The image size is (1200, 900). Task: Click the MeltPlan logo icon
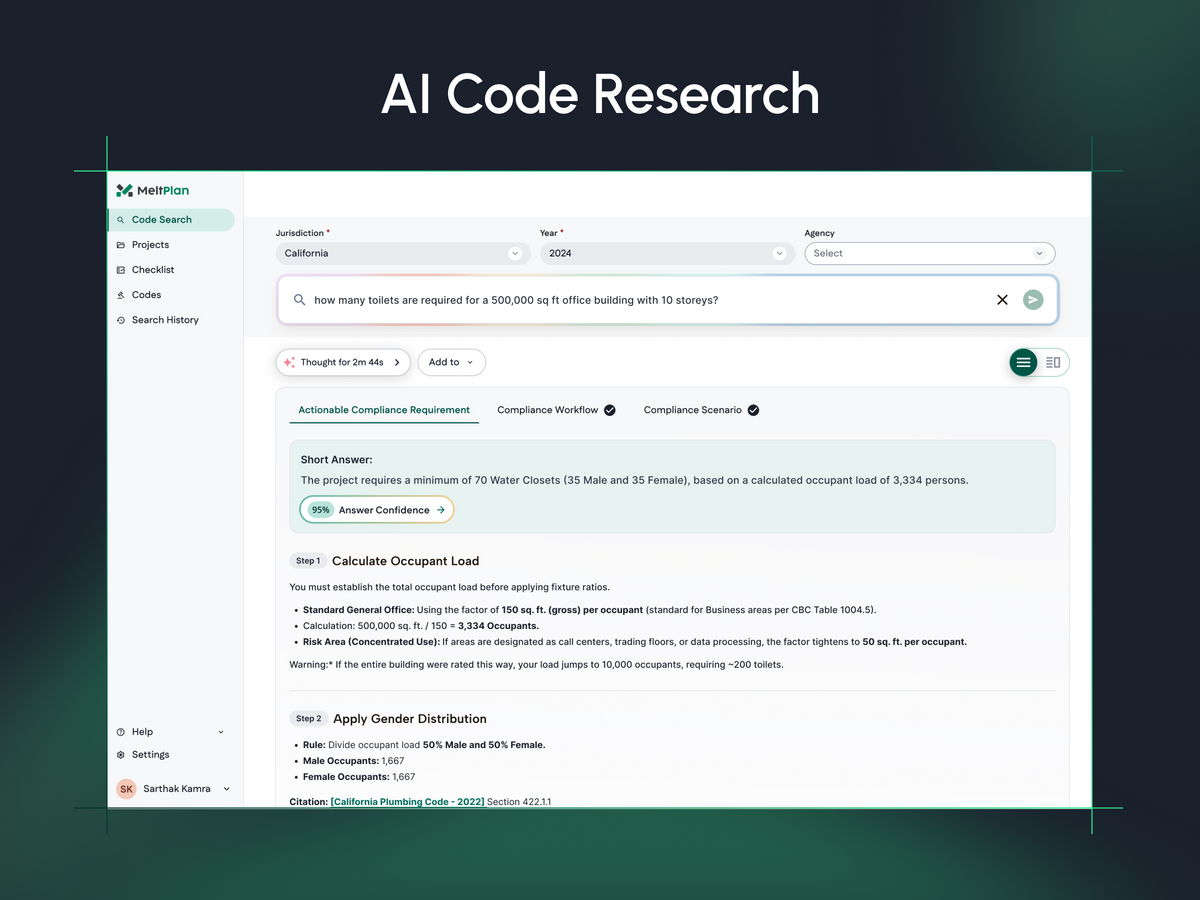tap(126, 190)
